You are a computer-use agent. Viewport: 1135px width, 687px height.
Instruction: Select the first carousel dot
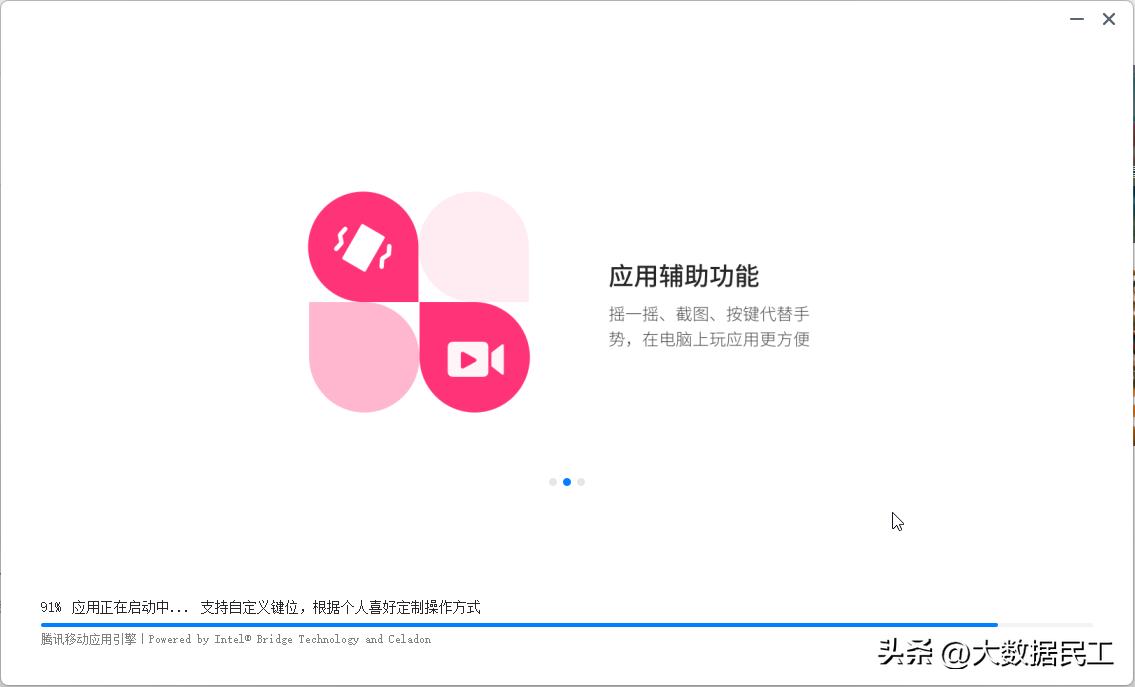point(553,482)
